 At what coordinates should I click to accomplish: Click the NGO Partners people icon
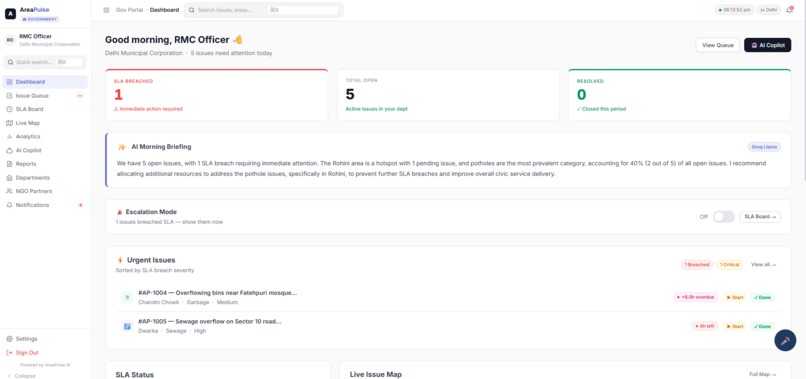pos(9,191)
